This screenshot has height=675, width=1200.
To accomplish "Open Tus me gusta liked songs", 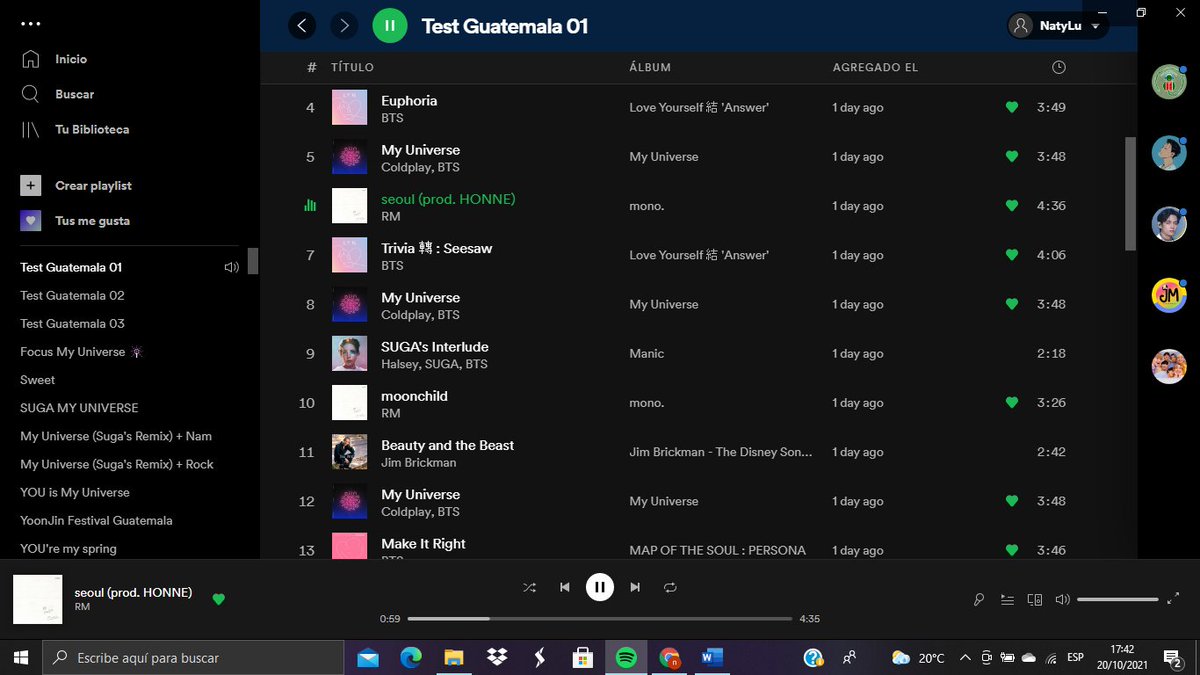I will (x=75, y=221).
